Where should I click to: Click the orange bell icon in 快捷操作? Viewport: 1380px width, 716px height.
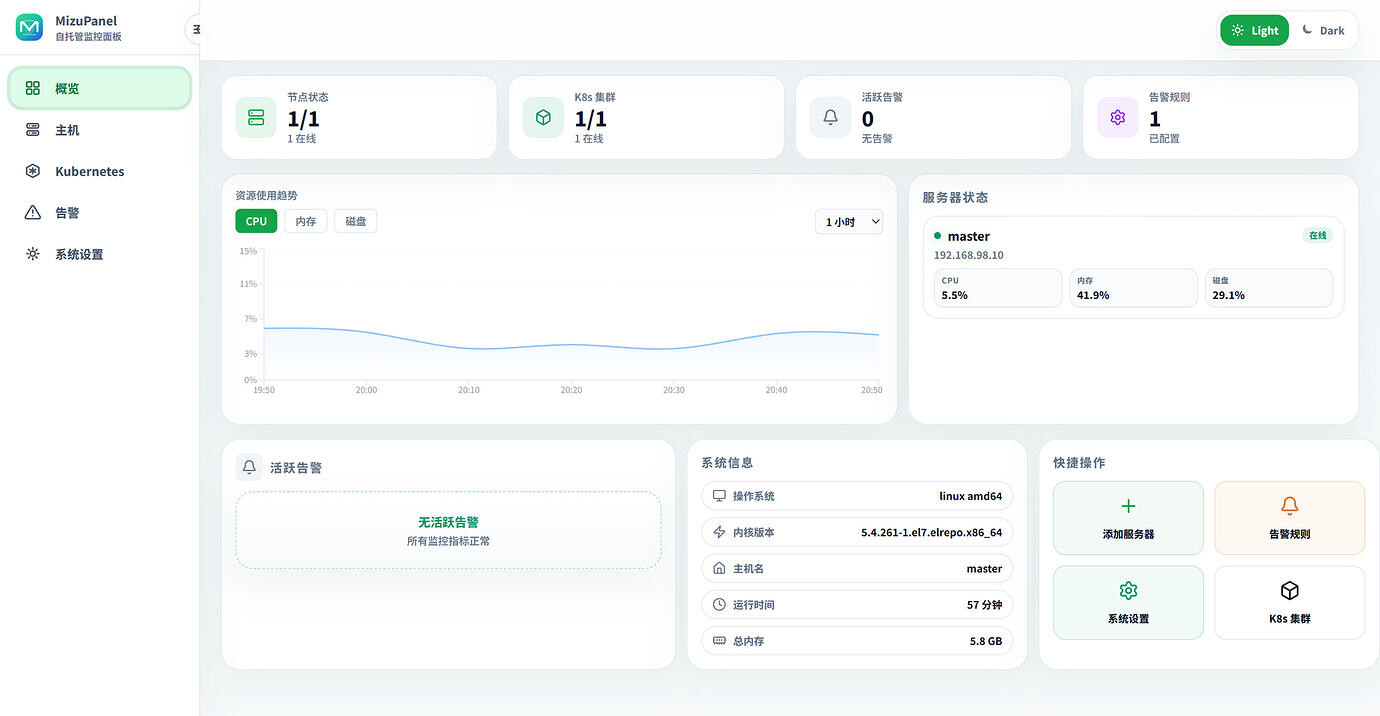tap(1289, 506)
